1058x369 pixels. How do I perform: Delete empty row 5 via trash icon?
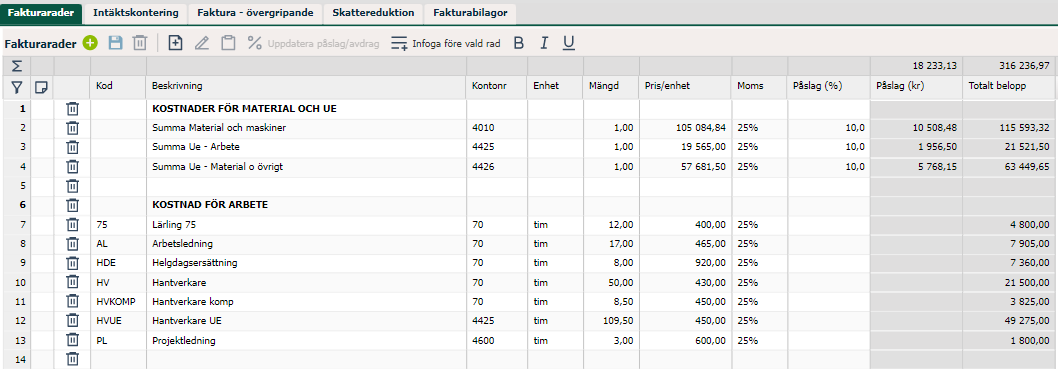[72, 186]
